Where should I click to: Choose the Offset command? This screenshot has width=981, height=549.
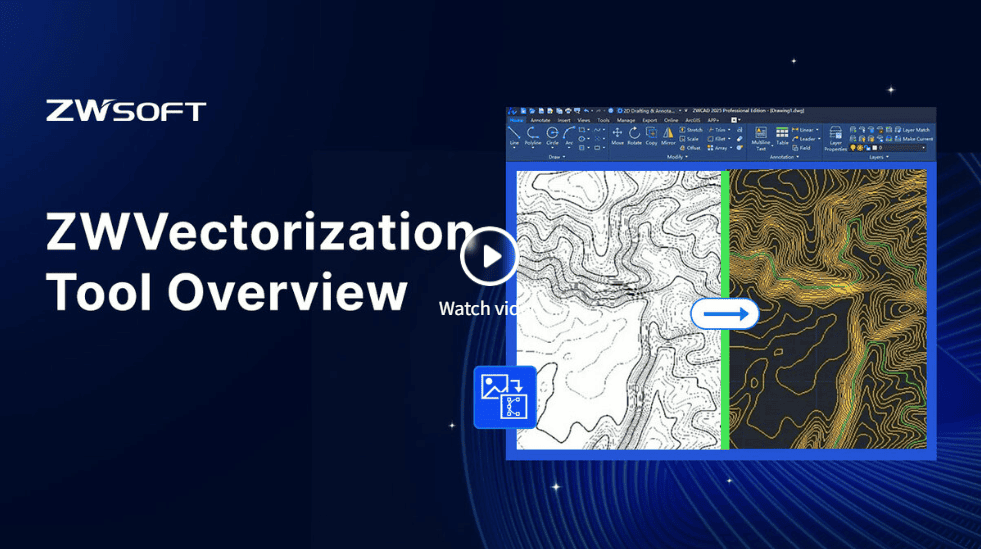click(691, 148)
